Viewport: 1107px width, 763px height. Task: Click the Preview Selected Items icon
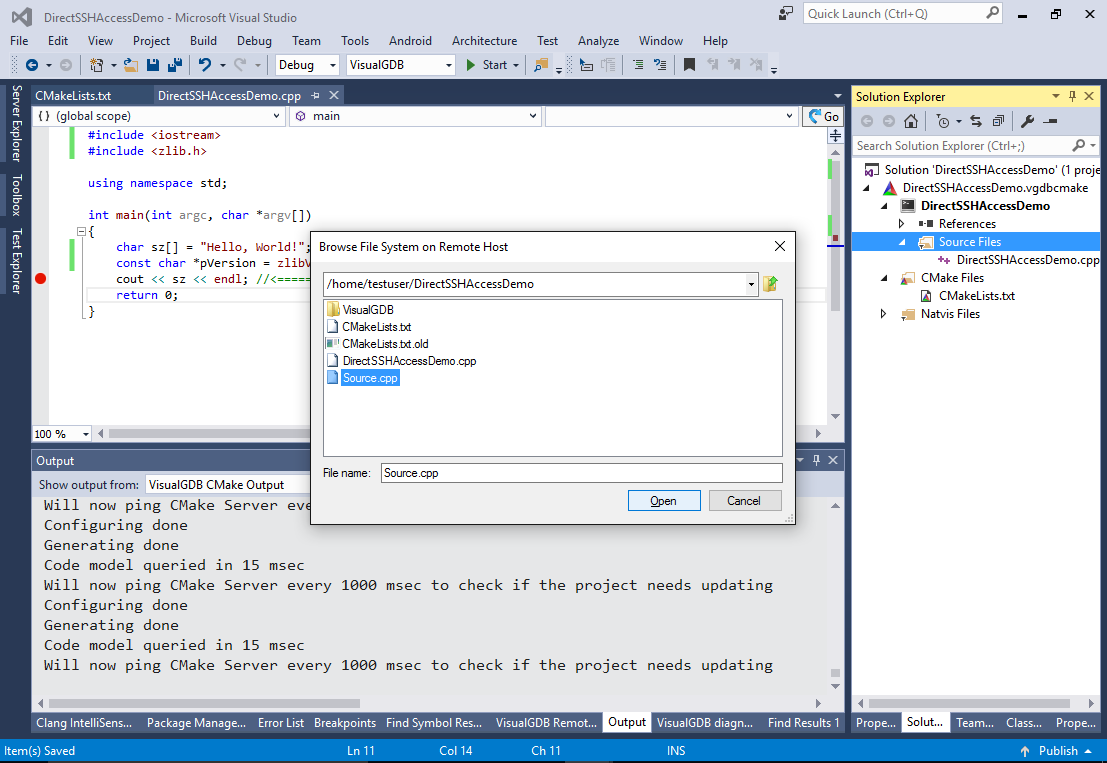[1051, 121]
